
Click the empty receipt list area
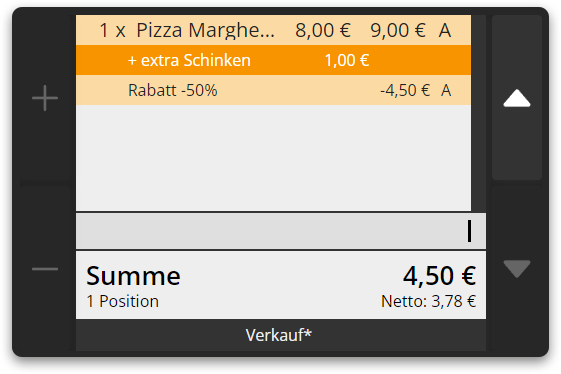click(273, 158)
